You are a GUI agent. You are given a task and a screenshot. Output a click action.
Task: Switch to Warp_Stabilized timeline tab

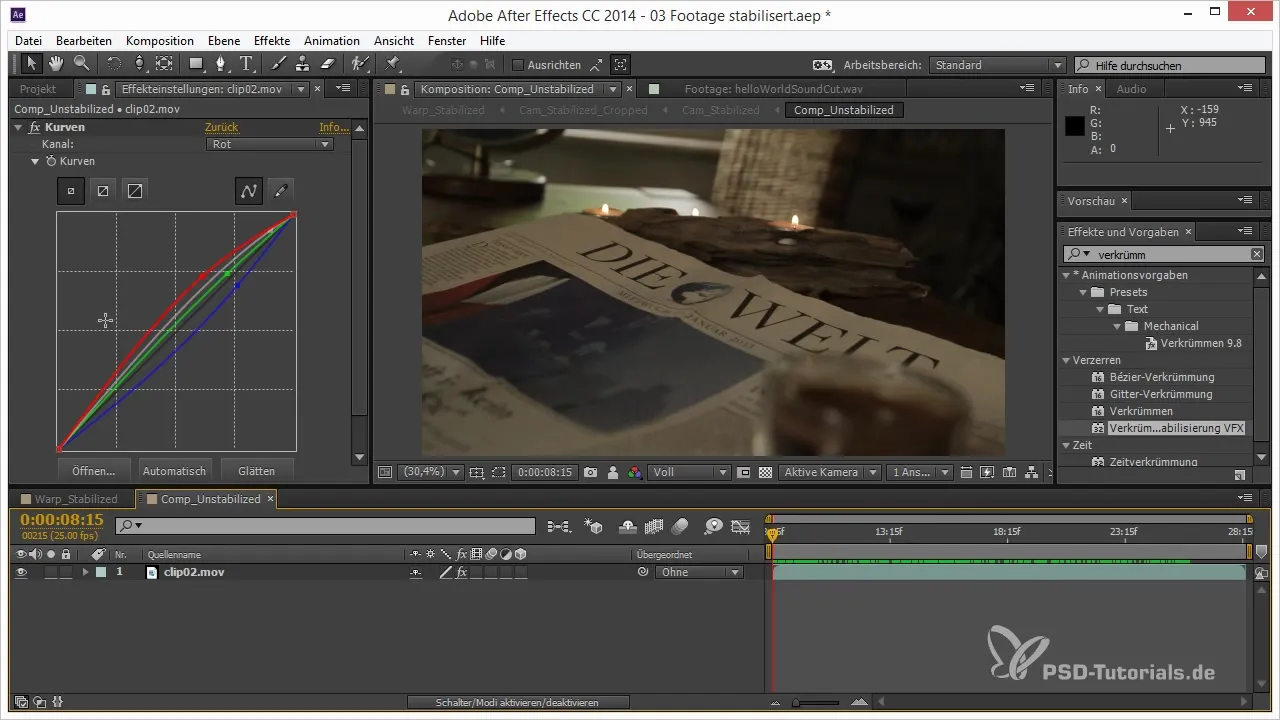pyautogui.click(x=76, y=499)
